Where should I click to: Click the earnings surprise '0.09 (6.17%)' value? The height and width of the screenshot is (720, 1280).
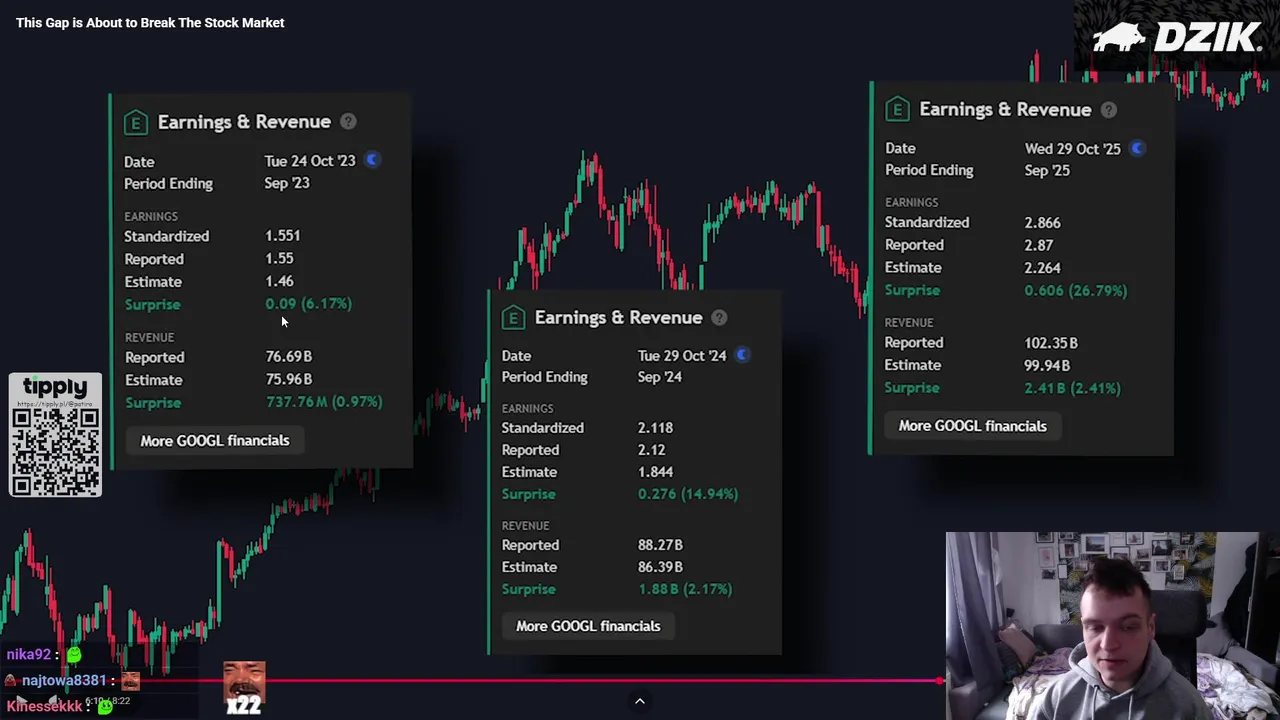point(308,304)
